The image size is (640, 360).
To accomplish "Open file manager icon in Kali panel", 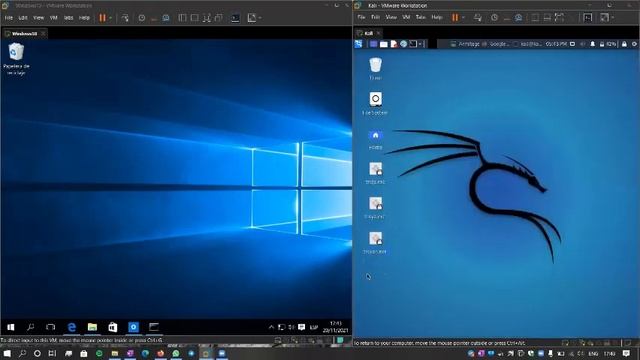I will pos(384,44).
